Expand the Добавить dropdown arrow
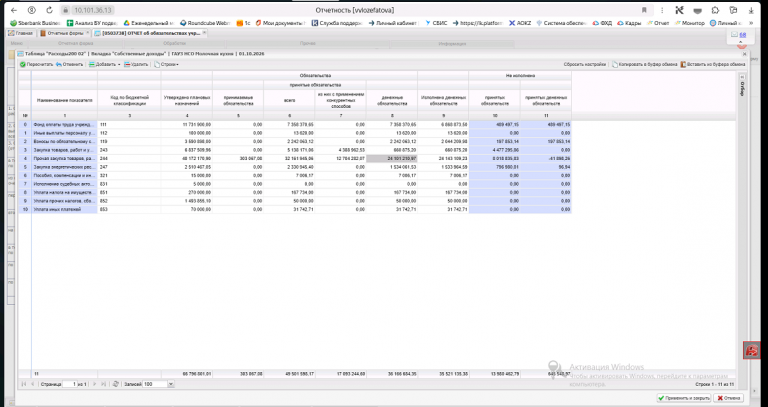This screenshot has width=768, height=407. [119, 65]
